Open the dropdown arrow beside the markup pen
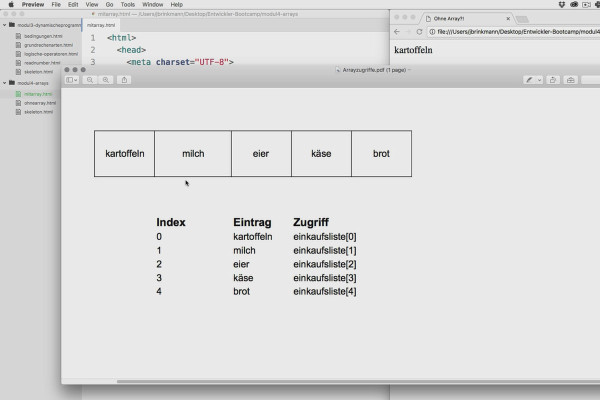600x400 pixels. (x=539, y=80)
